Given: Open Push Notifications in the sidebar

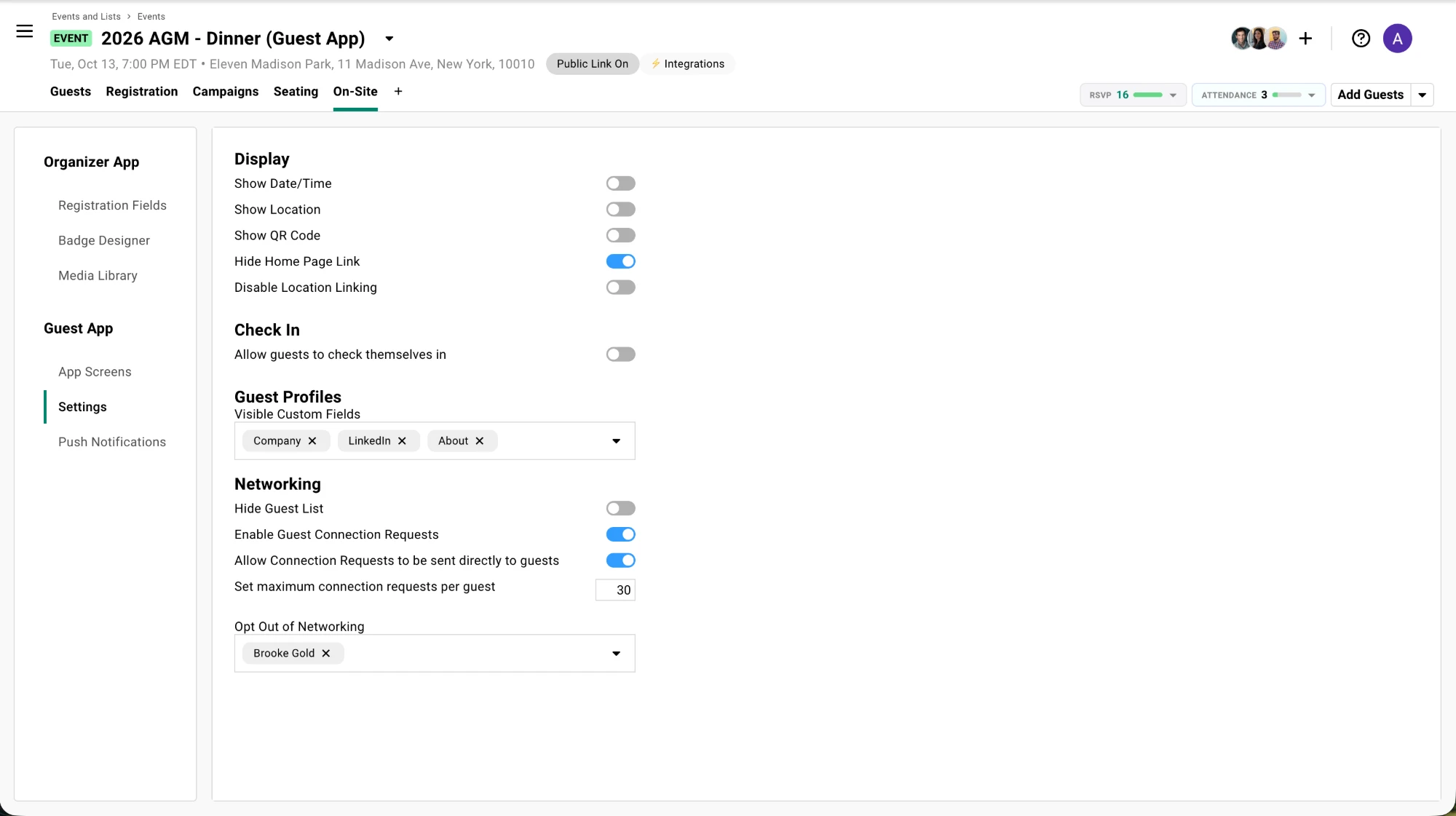Looking at the screenshot, I should pos(112,442).
